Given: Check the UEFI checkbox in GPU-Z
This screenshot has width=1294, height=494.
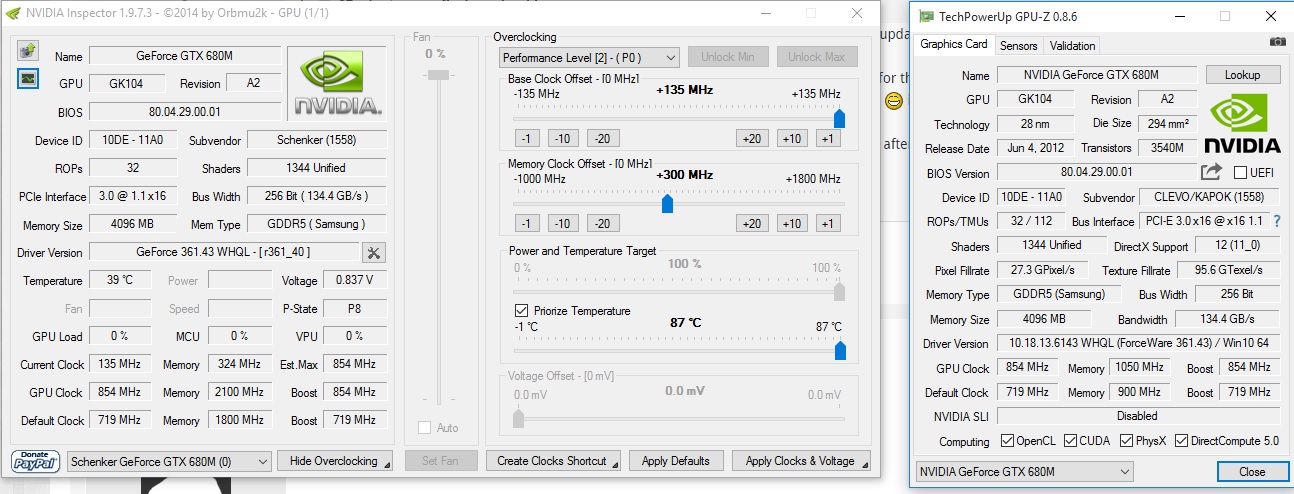Looking at the screenshot, I should click(x=1241, y=173).
